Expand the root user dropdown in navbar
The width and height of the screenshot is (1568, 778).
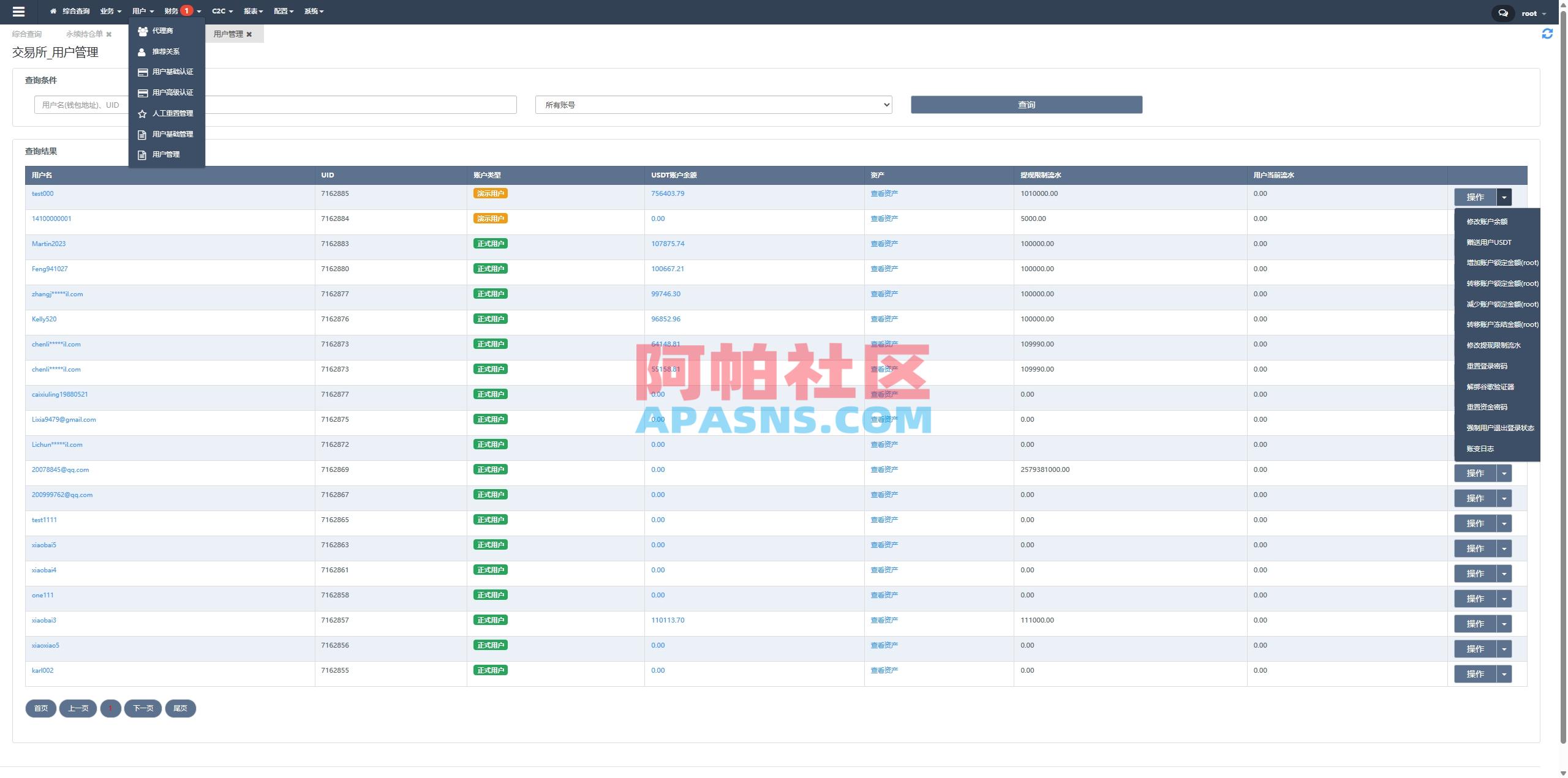click(1534, 12)
